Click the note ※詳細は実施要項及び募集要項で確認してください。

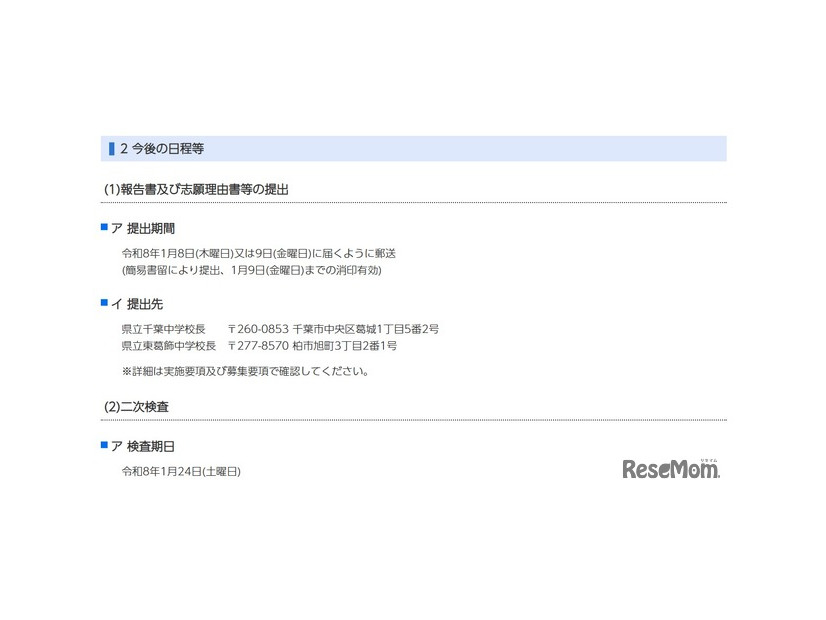[x=246, y=369]
